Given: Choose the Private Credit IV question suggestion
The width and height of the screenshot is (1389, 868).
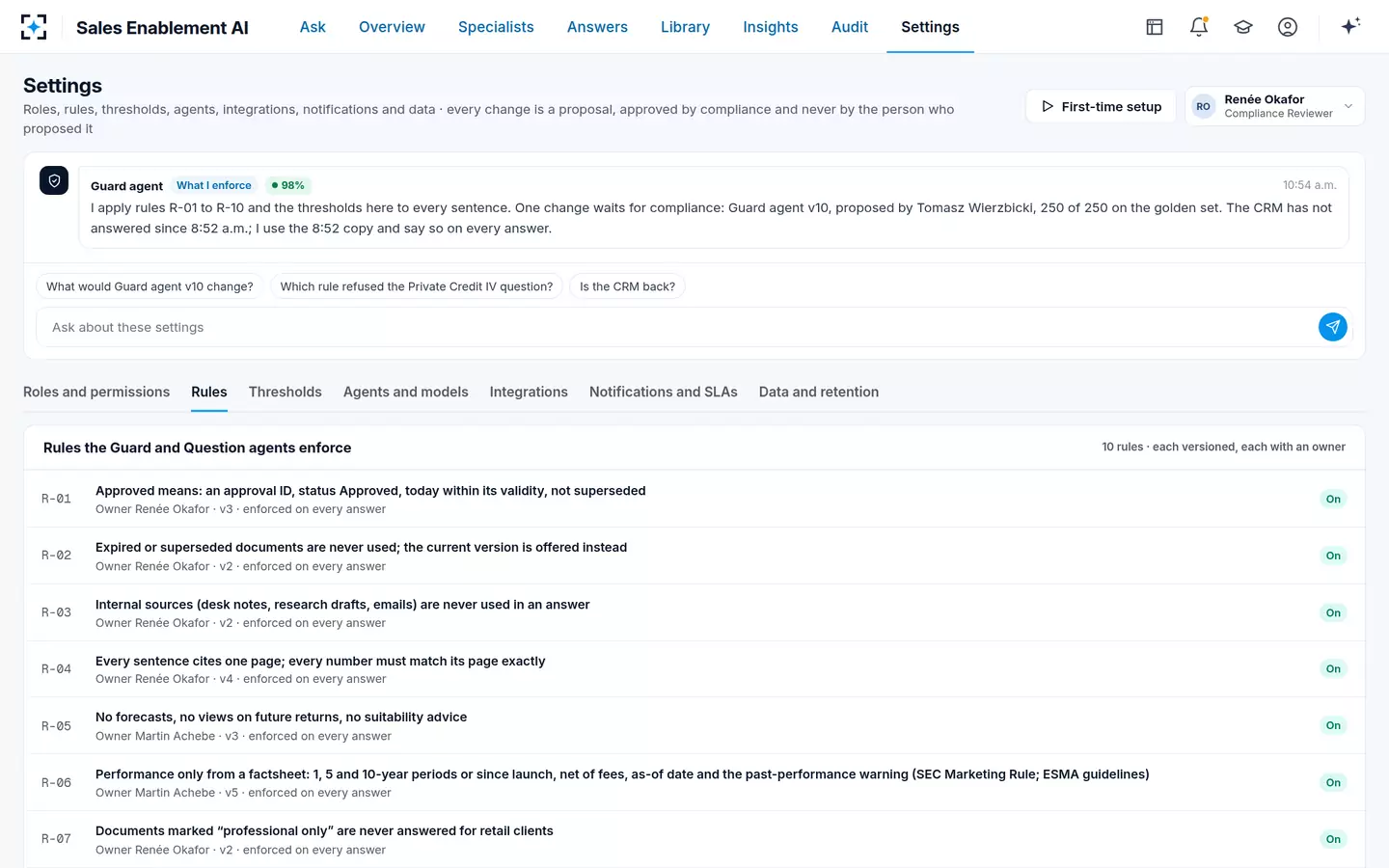Looking at the screenshot, I should pyautogui.click(x=417, y=286).
